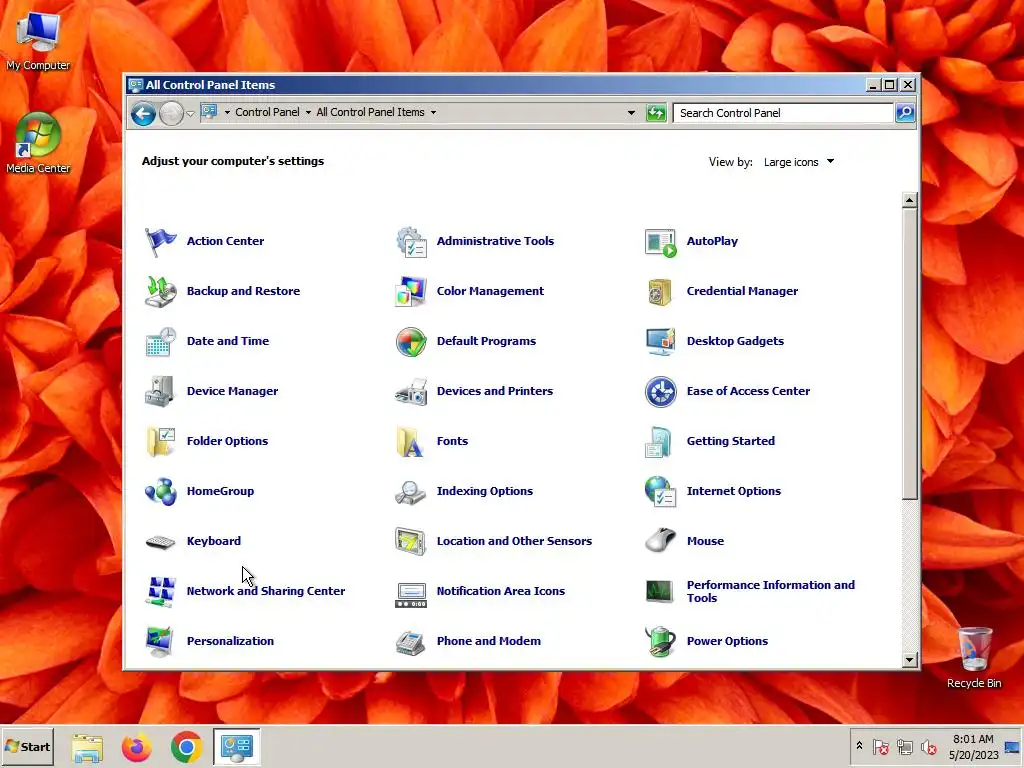This screenshot has height=768, width=1024.
Task: Show hidden tray icons arrow
Action: [x=859, y=746]
